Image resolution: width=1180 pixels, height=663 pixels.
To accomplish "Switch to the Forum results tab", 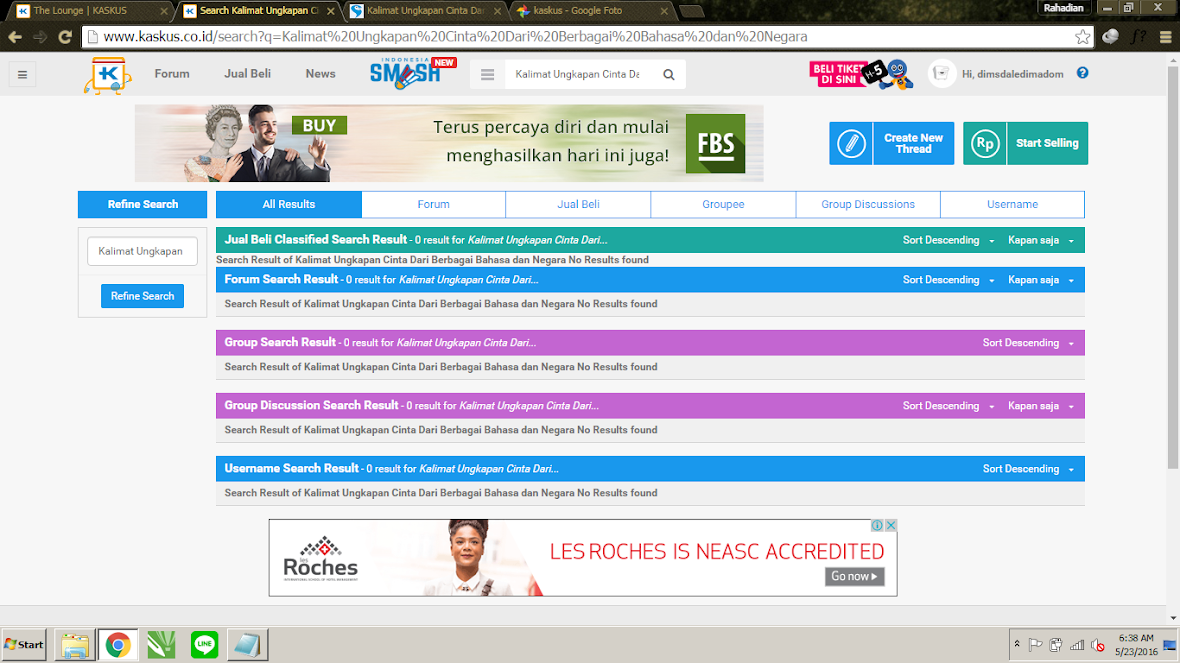I will tap(433, 204).
